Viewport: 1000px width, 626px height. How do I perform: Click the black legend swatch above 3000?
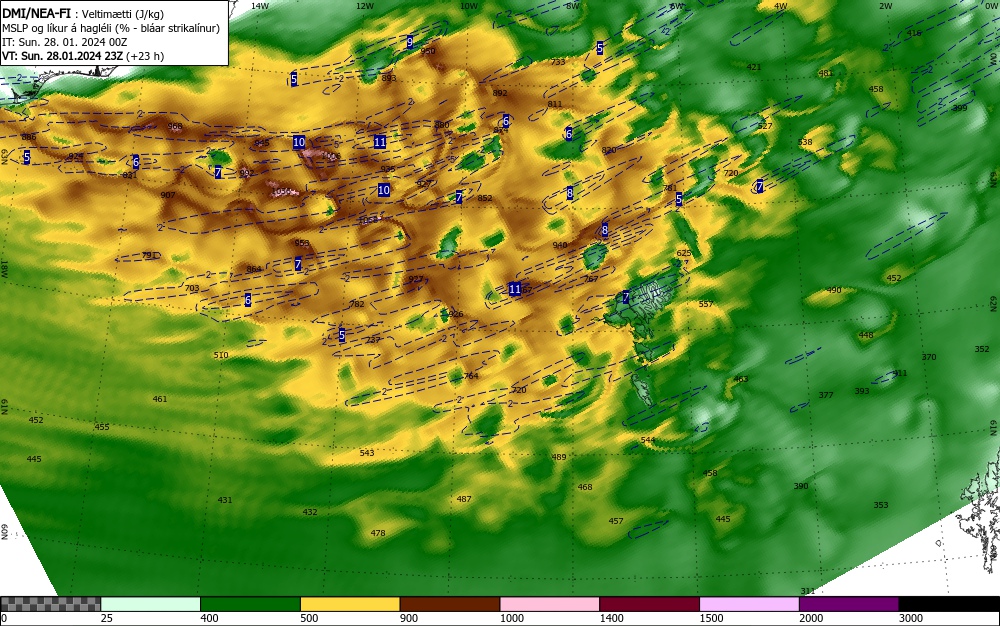point(949,604)
